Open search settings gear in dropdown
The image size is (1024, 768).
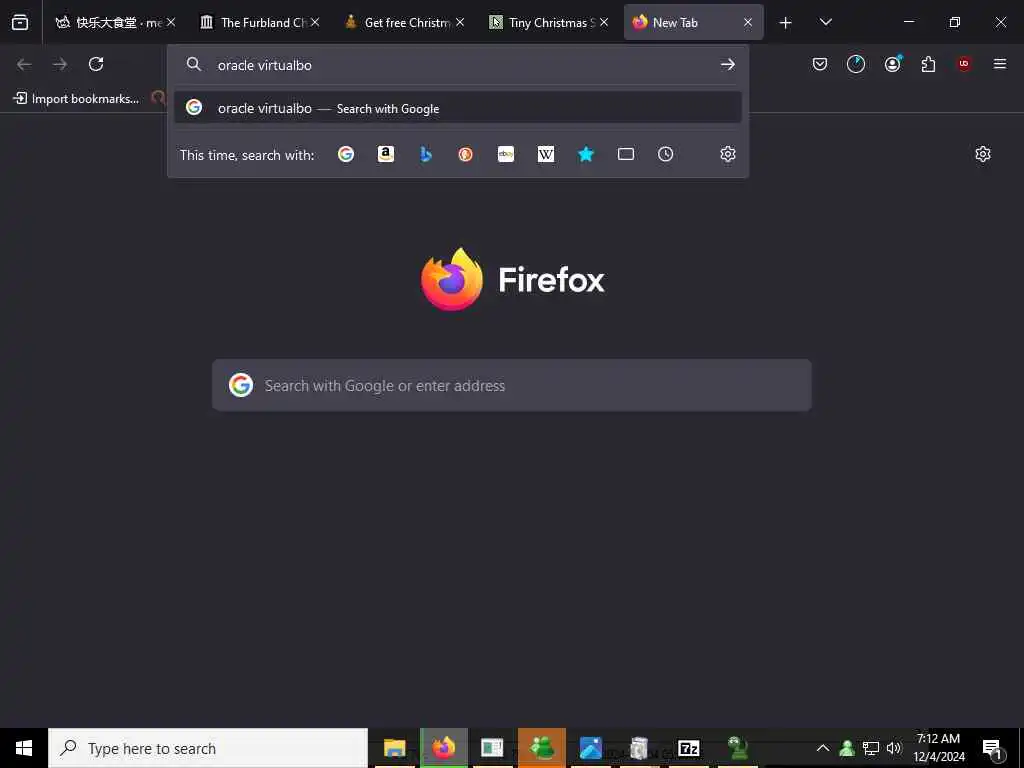(x=728, y=154)
